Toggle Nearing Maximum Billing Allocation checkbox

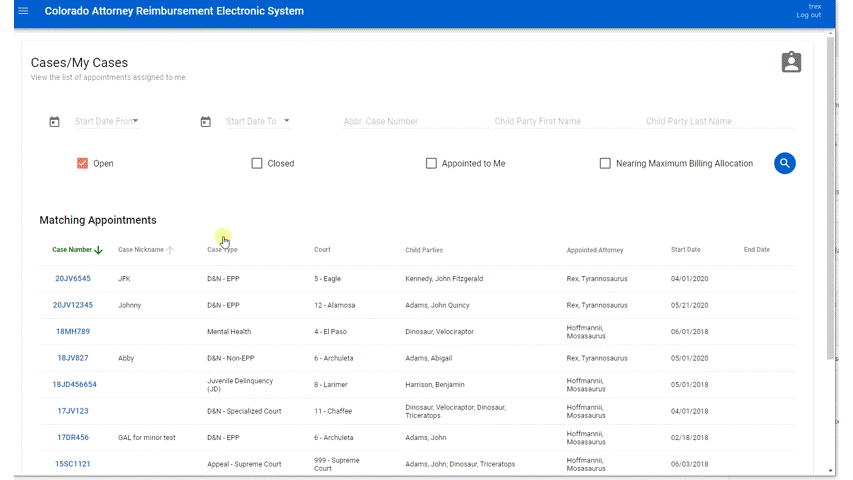point(605,163)
